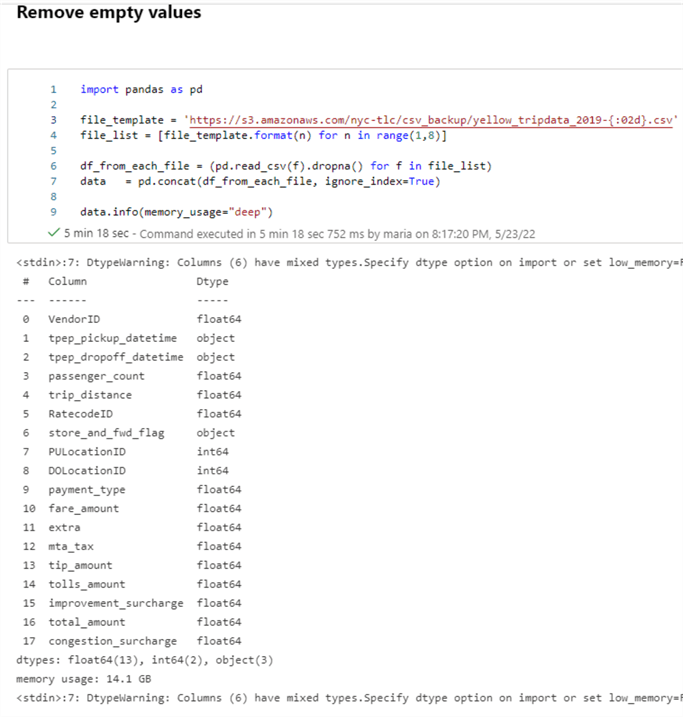The height and width of the screenshot is (717, 683).
Task: Click the 'Column' header in output
Action: (x=67, y=281)
